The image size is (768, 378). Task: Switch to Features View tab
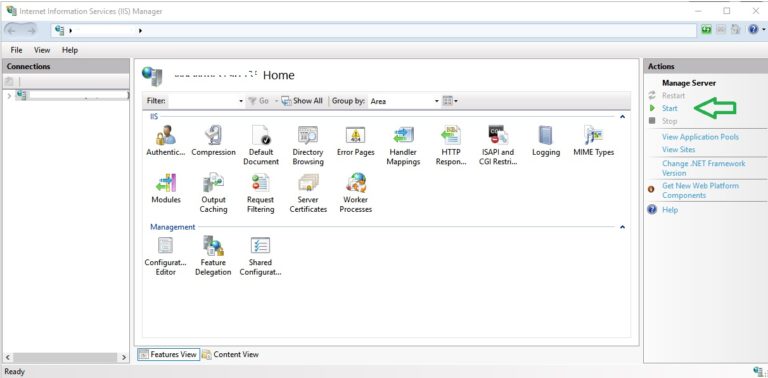pos(168,354)
